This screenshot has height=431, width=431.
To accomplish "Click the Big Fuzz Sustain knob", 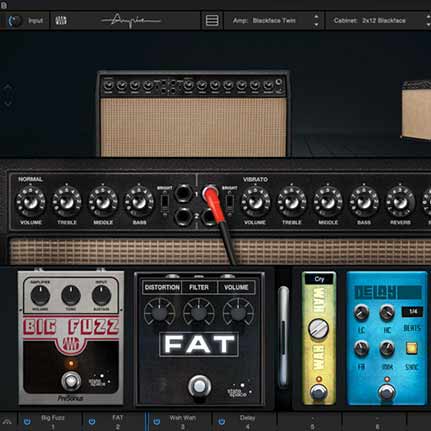I will tap(101, 295).
